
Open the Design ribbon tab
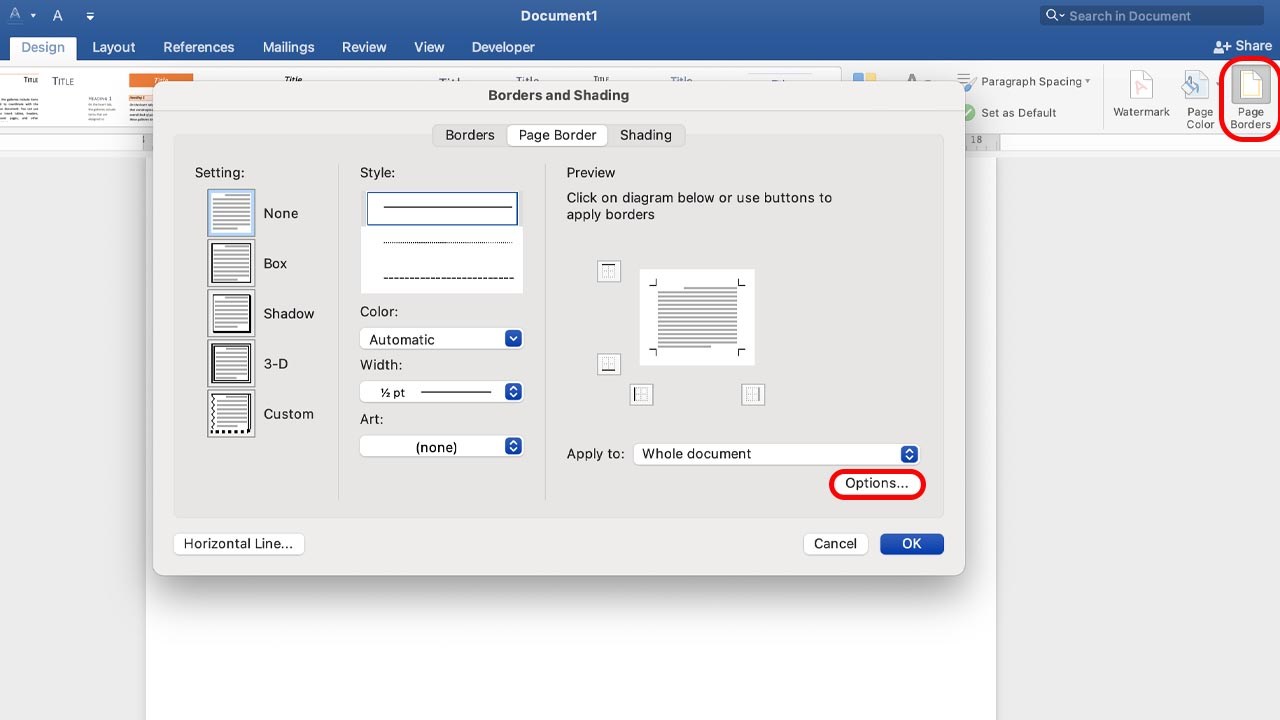tap(43, 47)
